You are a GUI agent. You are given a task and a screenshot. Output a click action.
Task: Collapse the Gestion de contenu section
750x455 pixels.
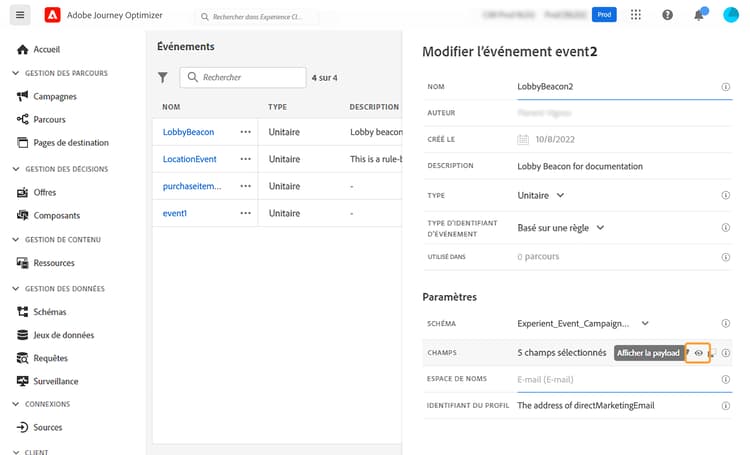click(15, 239)
